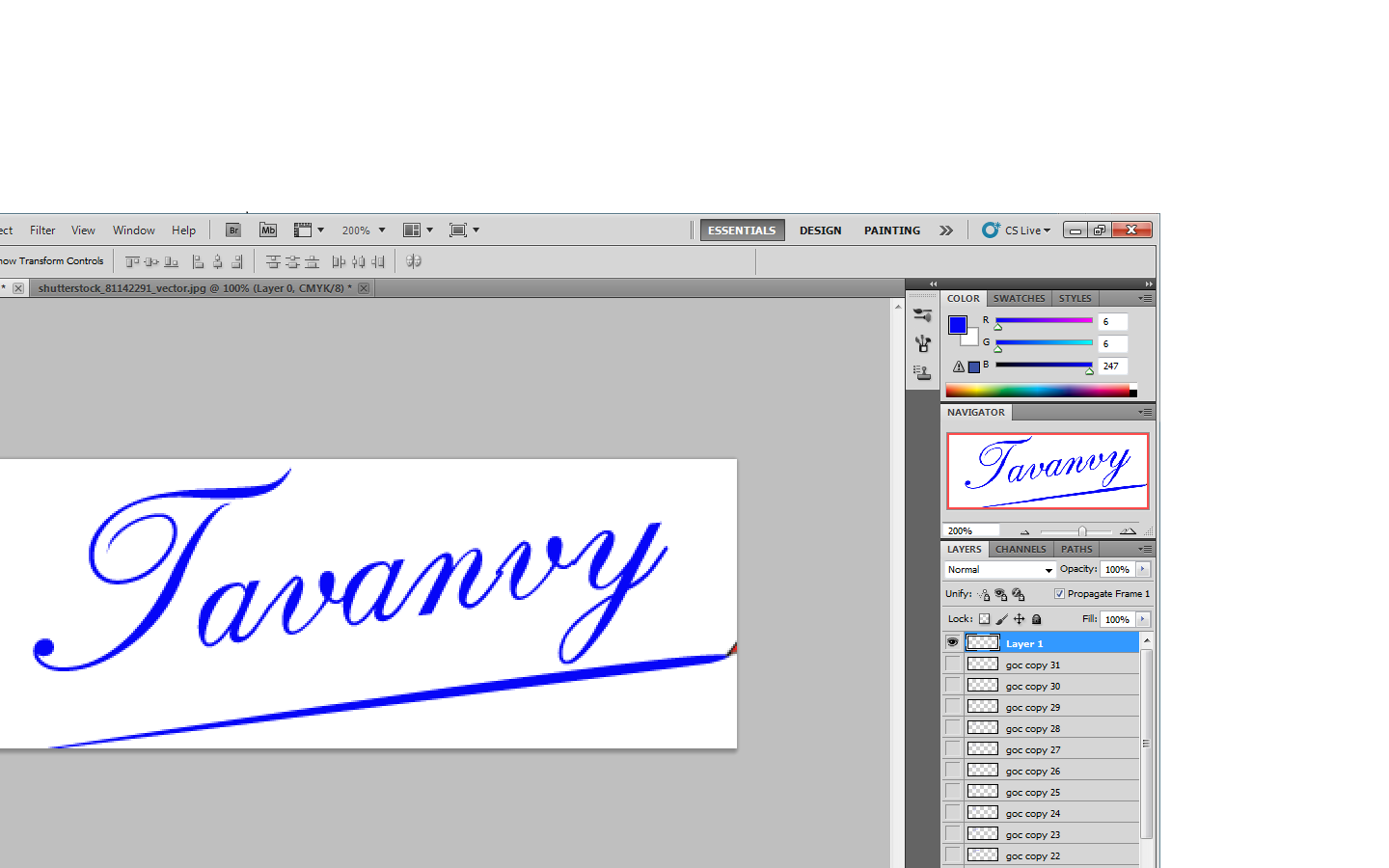1389x868 pixels.
Task: Click the Align Left Edges icon
Action: [x=198, y=261]
